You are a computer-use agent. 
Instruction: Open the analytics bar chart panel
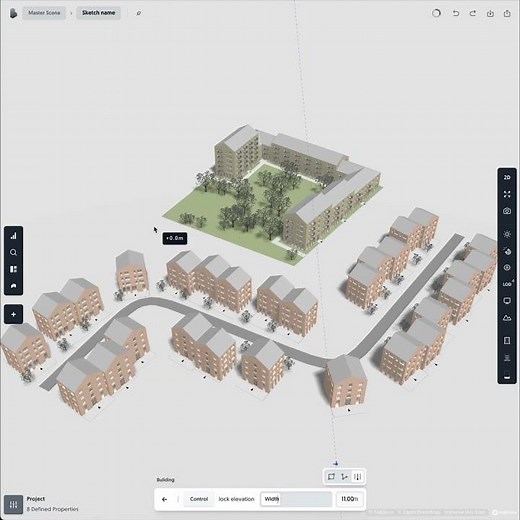13,236
